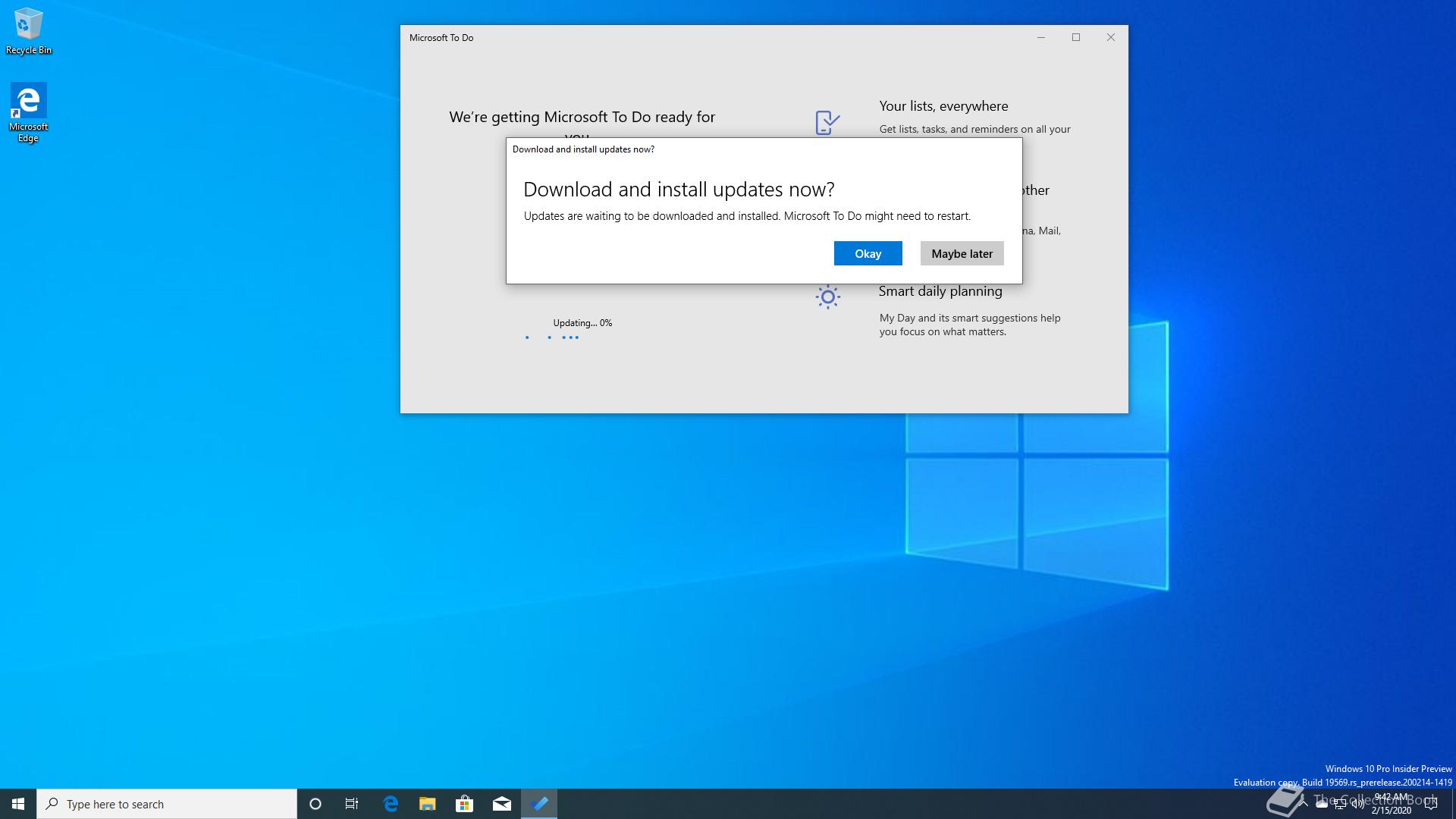Click the 'Updating... 0%' status text
1456x819 pixels.
coord(582,323)
